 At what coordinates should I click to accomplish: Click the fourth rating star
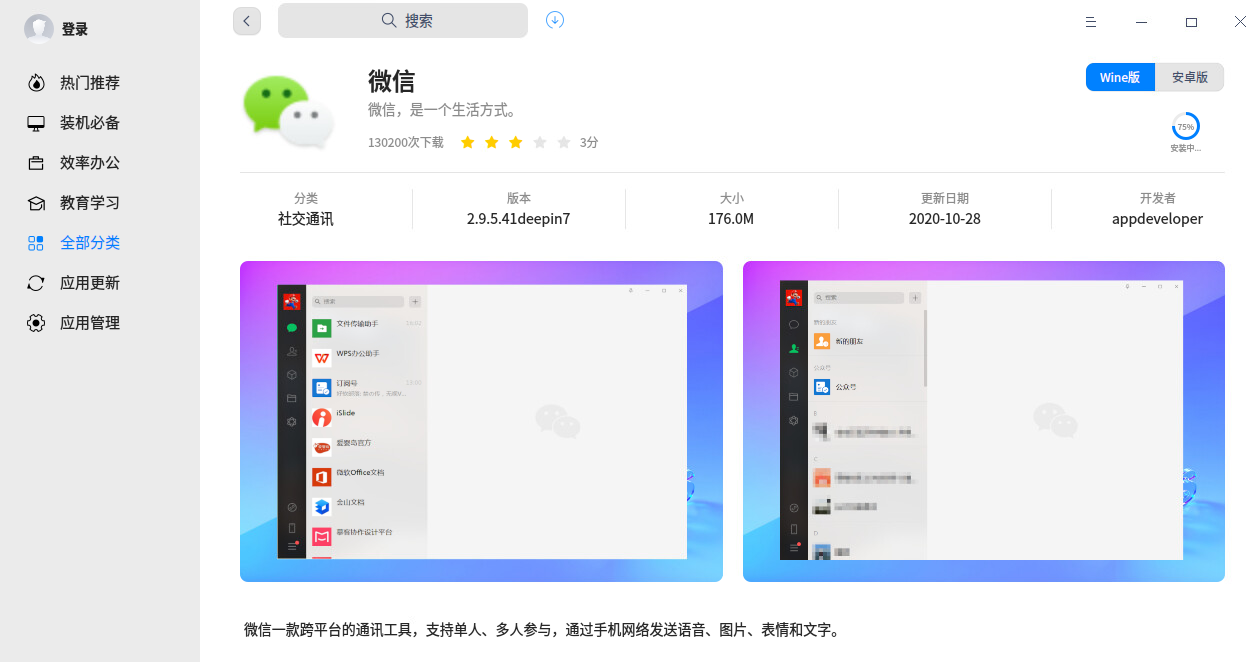540,143
